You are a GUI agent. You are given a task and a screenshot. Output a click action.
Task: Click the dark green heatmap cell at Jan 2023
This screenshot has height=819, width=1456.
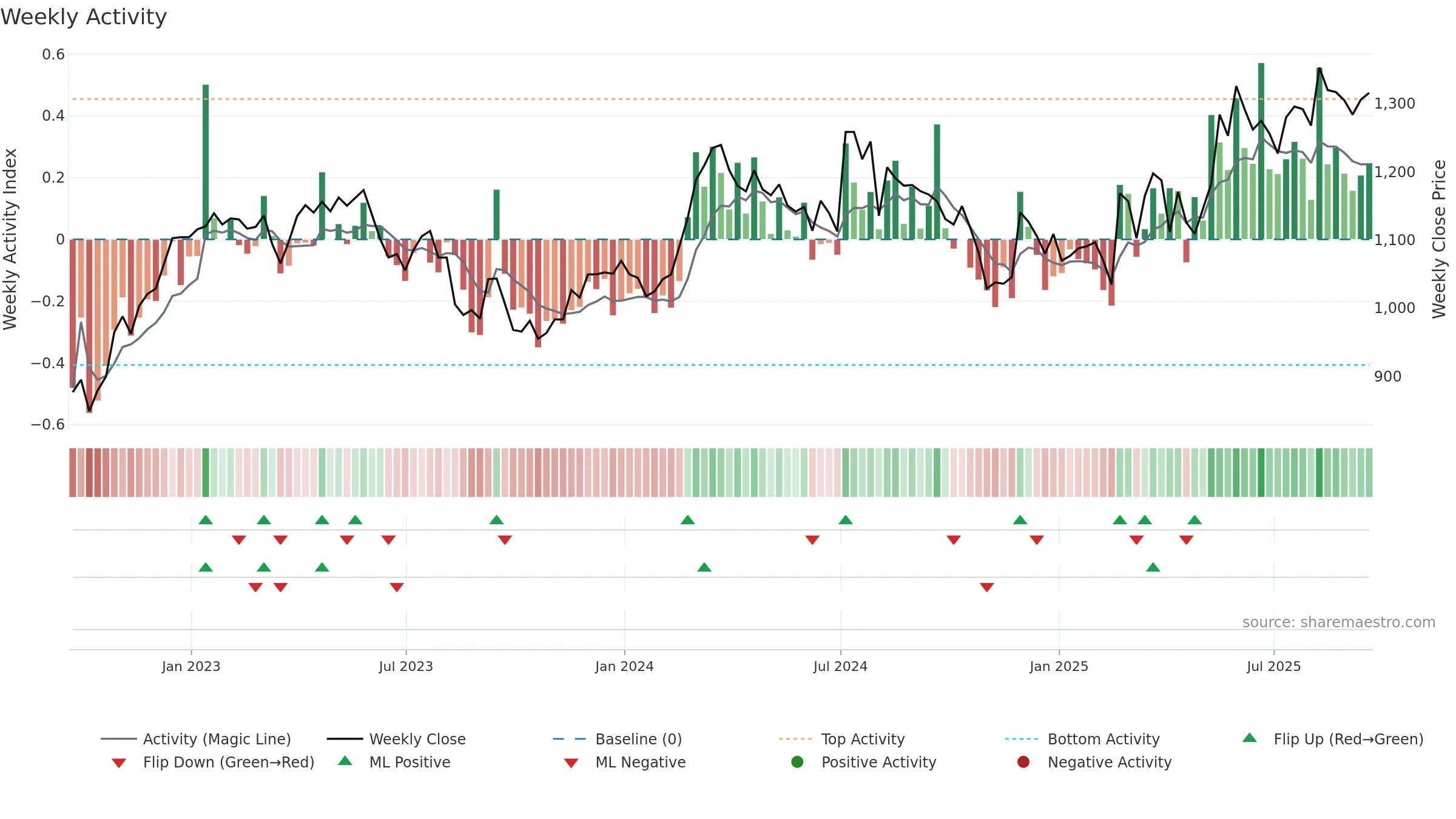(206, 473)
